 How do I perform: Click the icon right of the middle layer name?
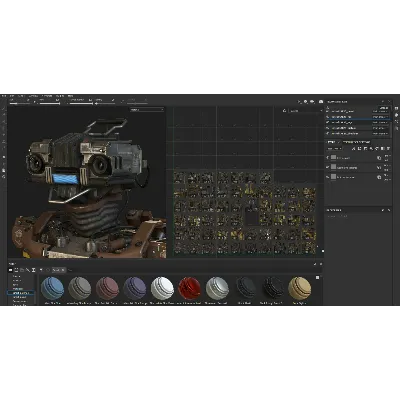379,167
